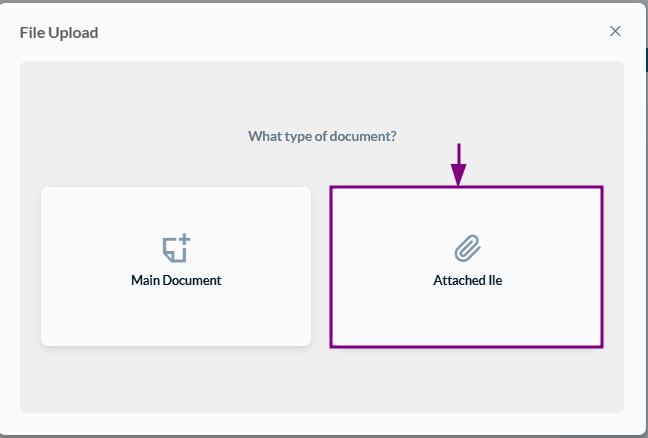Click the purple arrow annotation
The width and height of the screenshot is (648, 438).
pyautogui.click(x=459, y=164)
